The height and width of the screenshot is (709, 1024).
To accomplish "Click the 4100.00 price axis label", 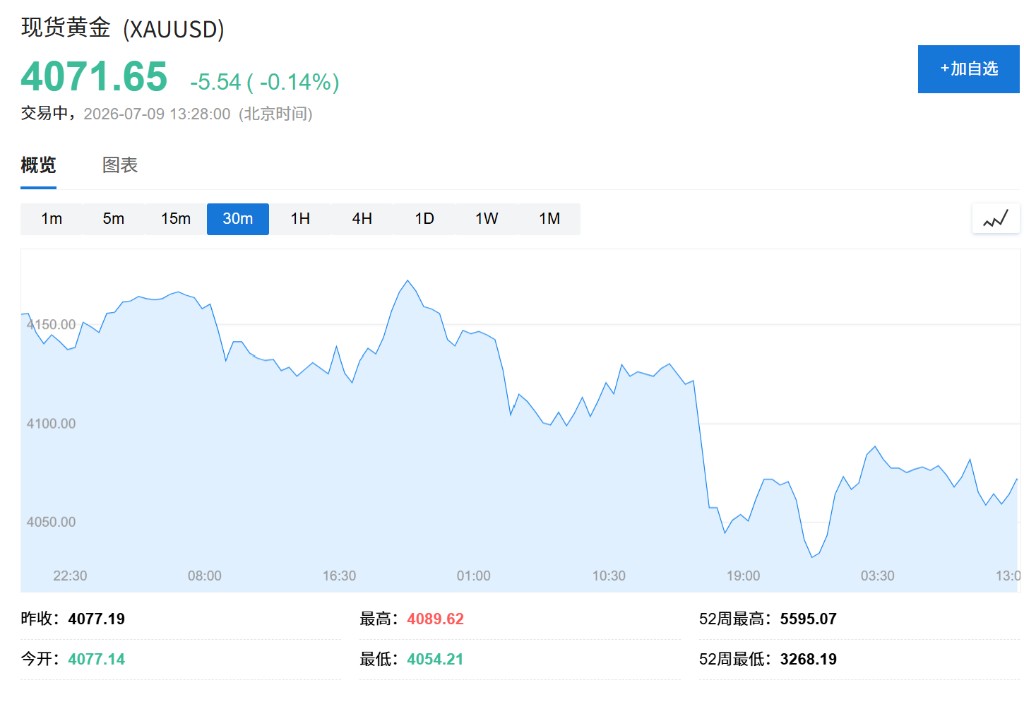I will (51, 424).
